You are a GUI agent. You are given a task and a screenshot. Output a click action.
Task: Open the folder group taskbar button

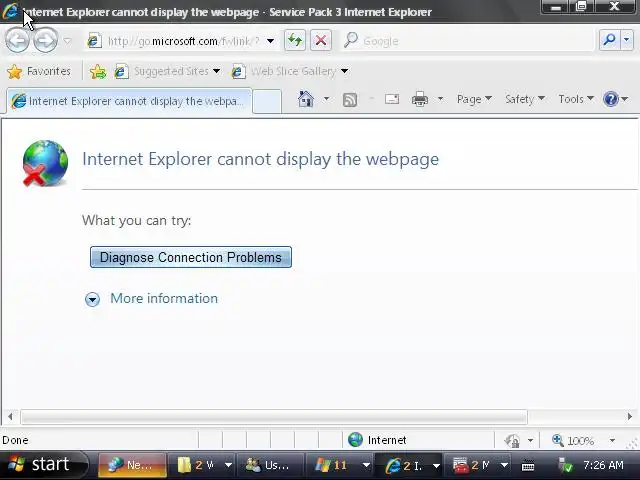204,465
